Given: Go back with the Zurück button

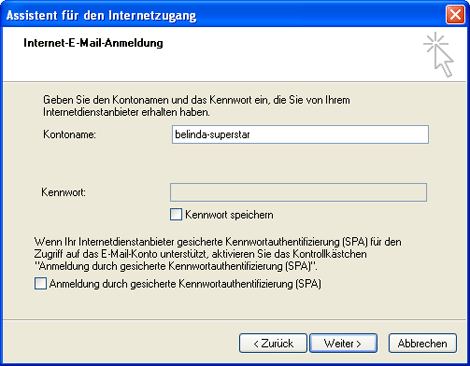Looking at the screenshot, I should (x=273, y=343).
